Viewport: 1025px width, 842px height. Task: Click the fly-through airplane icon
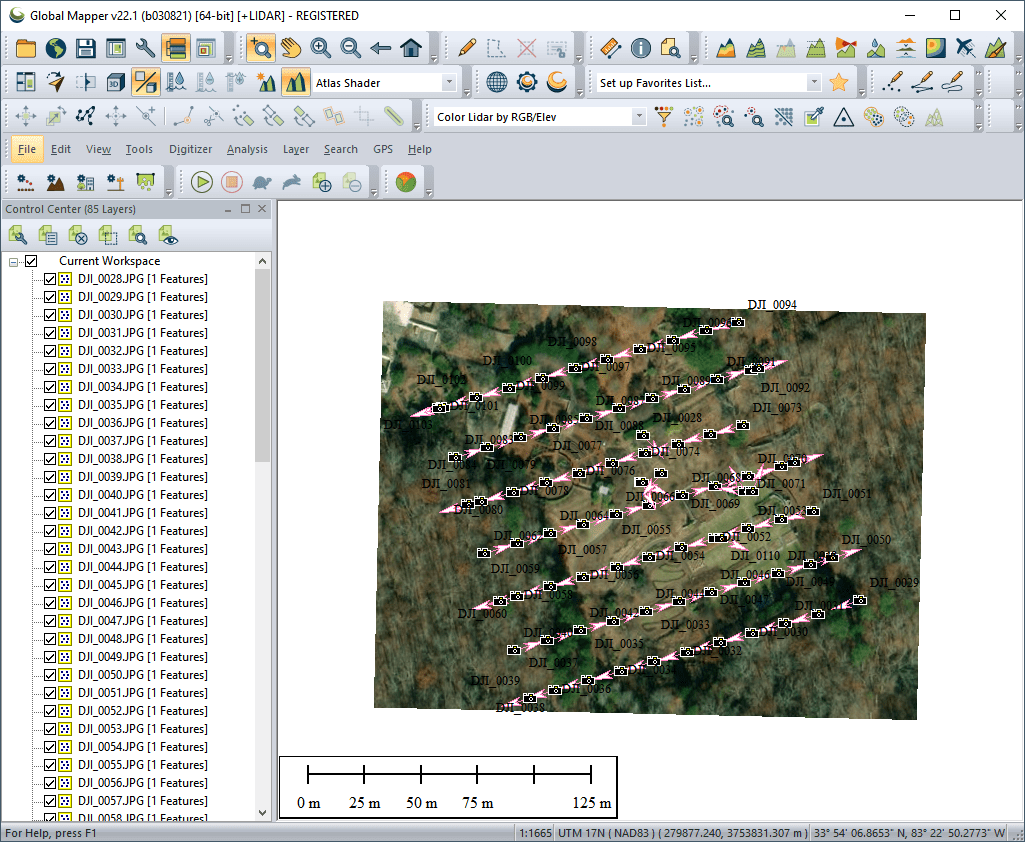pos(966,48)
